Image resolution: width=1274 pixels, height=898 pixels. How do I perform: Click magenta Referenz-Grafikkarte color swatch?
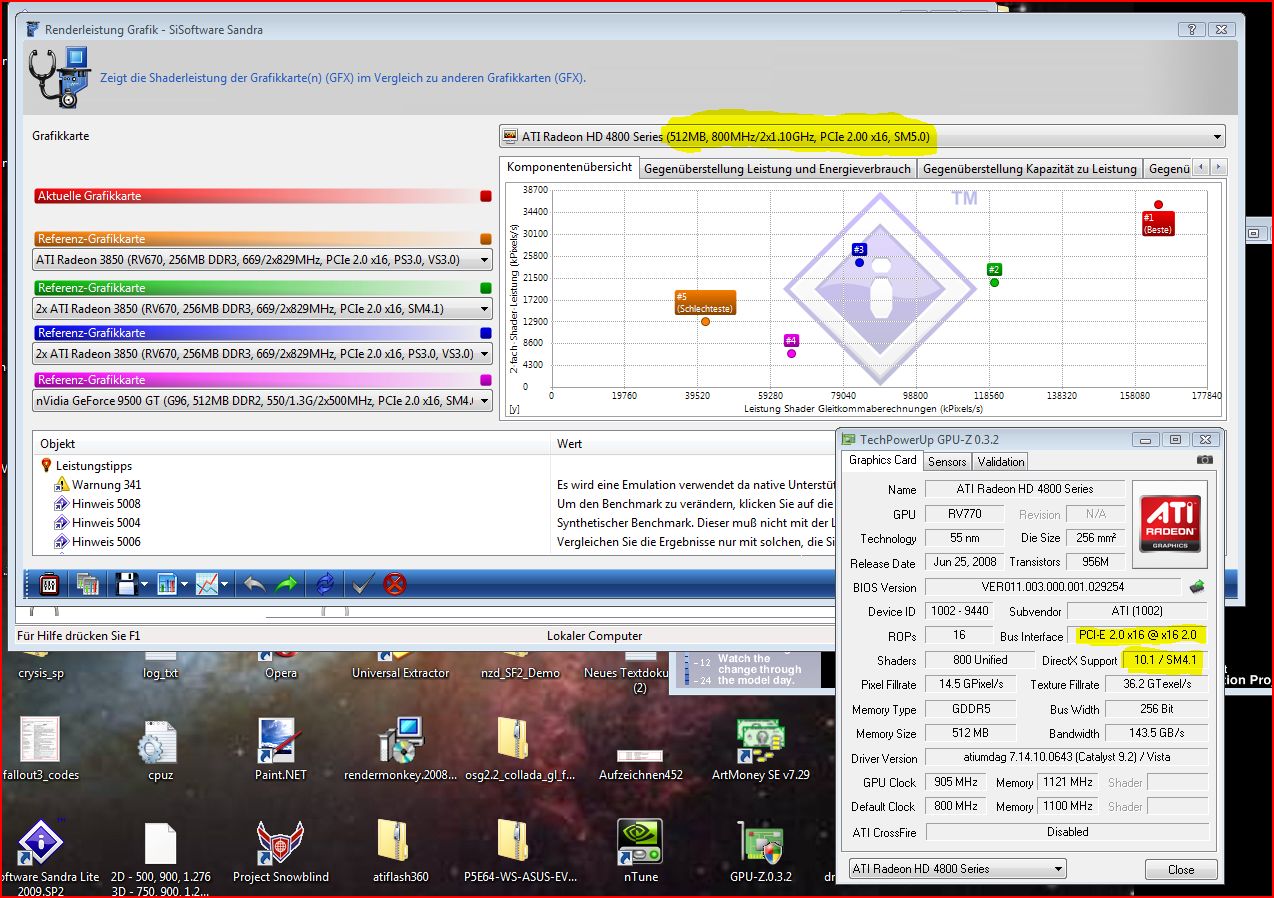486,380
